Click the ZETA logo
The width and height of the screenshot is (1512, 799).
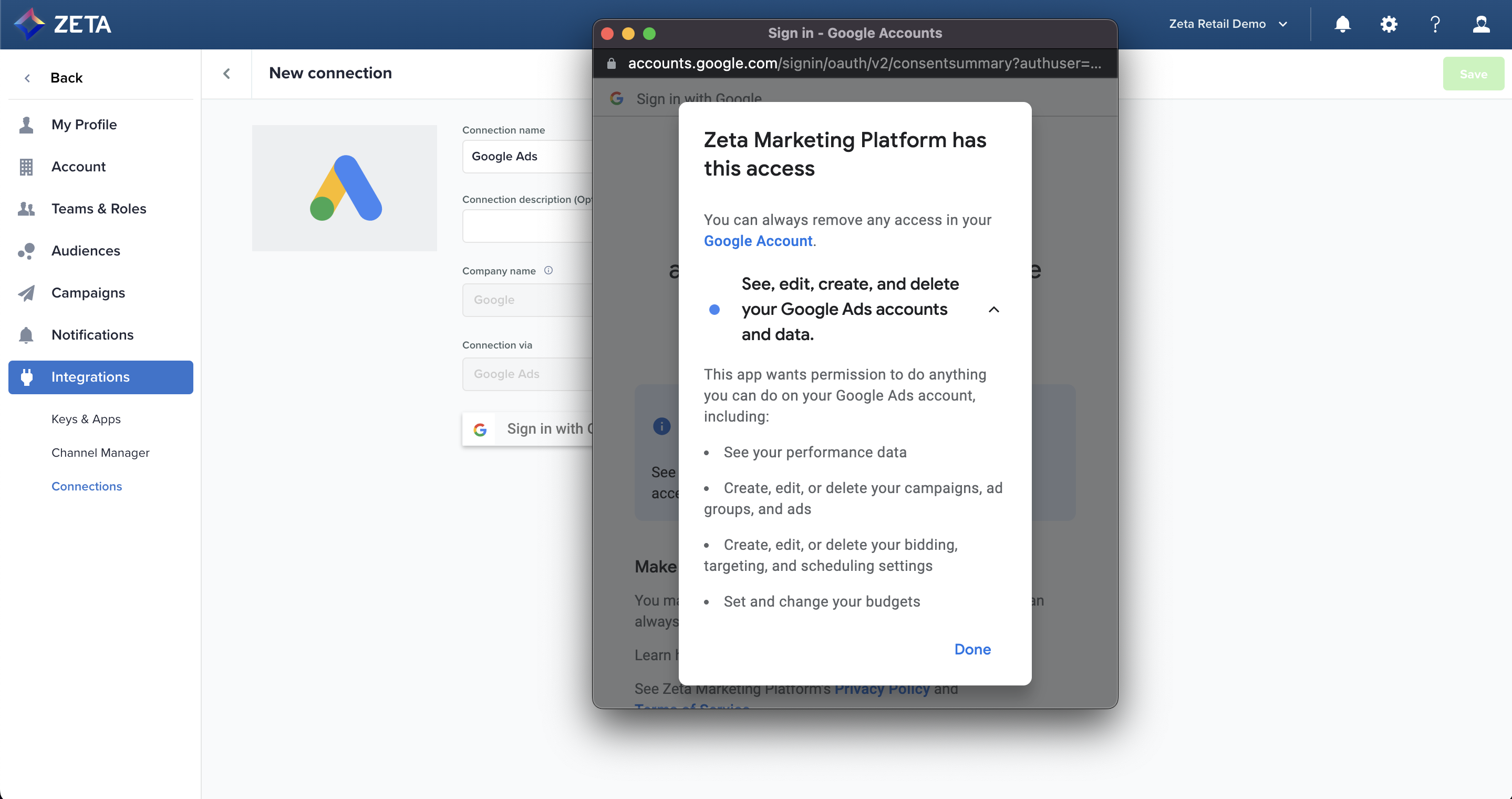(63, 24)
